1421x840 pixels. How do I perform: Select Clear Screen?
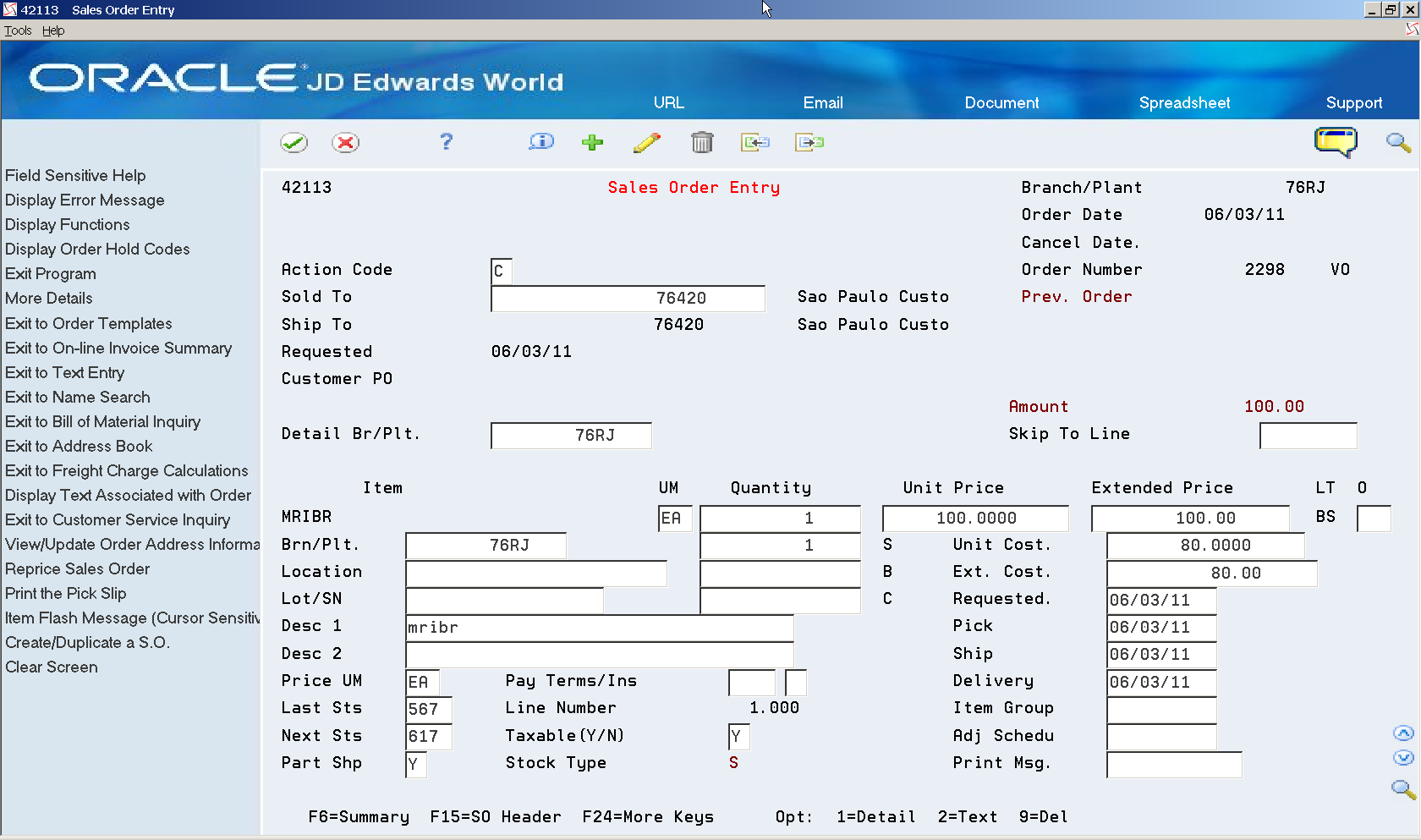(52, 667)
